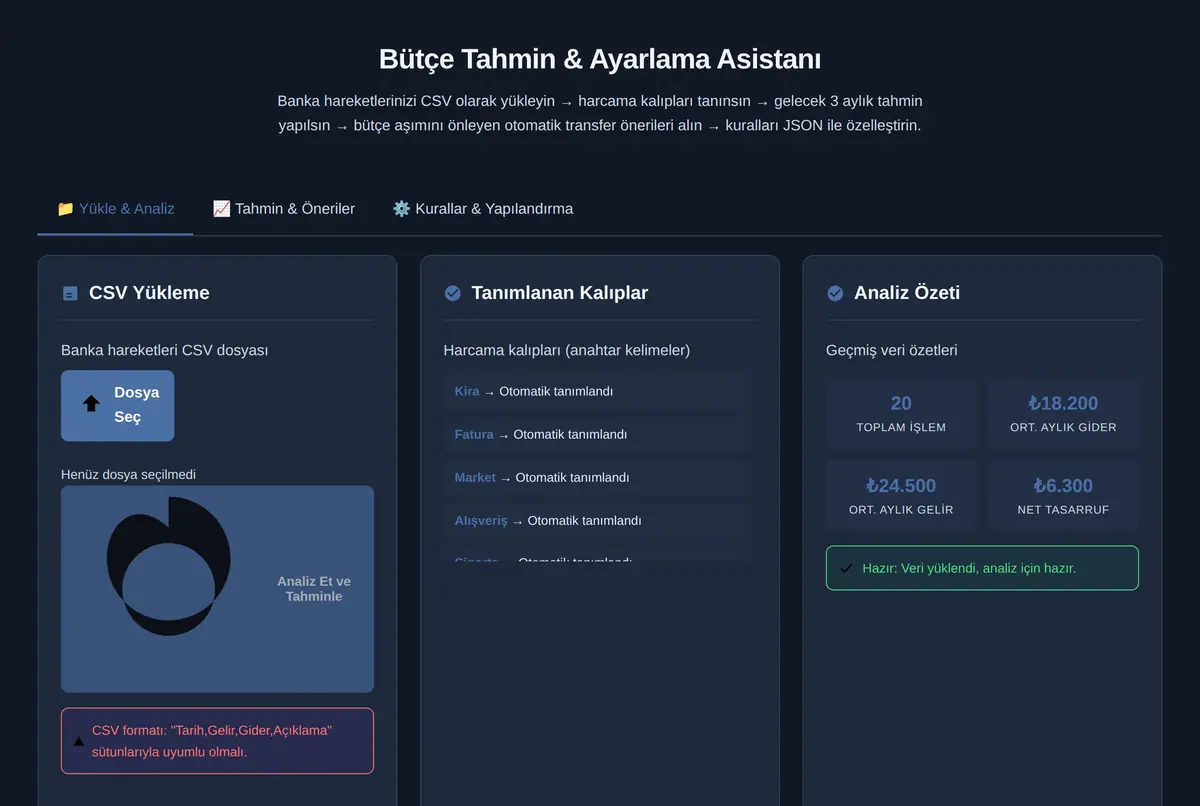Viewport: 1200px width, 806px height.
Task: Click the checkmark icon in Hazır status message
Action: [846, 568]
